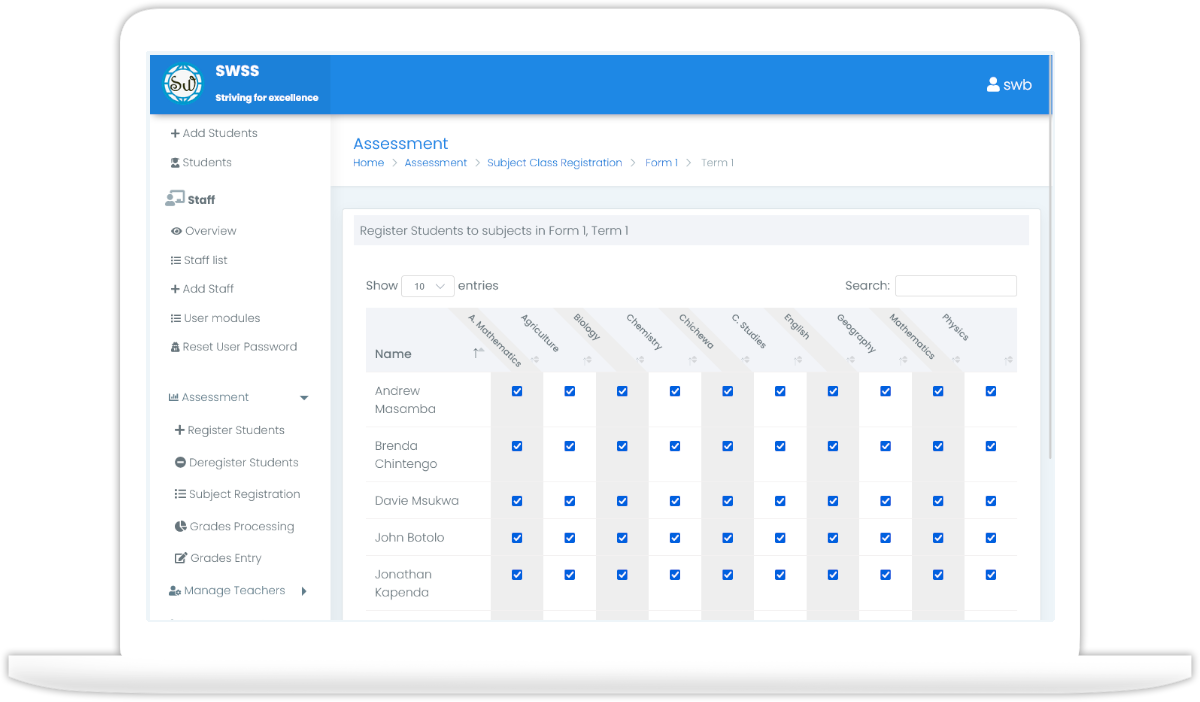Viewport: 1200px width, 702px height.
Task: Uncheck Physics for Brenda Chintengo
Action: [x=991, y=446]
